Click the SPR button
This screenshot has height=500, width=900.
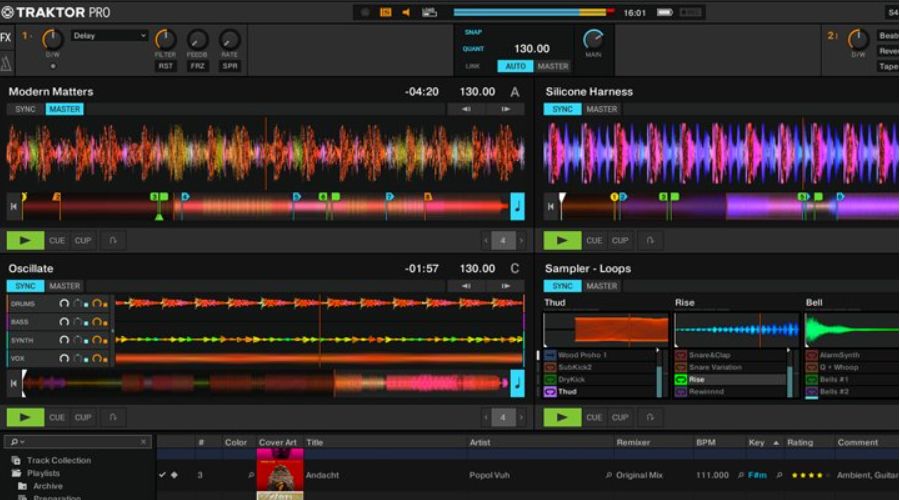(x=230, y=66)
